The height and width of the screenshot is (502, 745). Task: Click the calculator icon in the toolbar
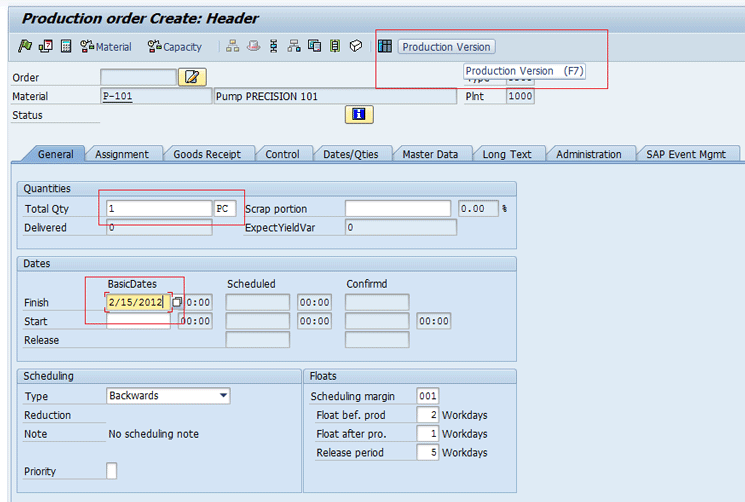[x=66, y=46]
